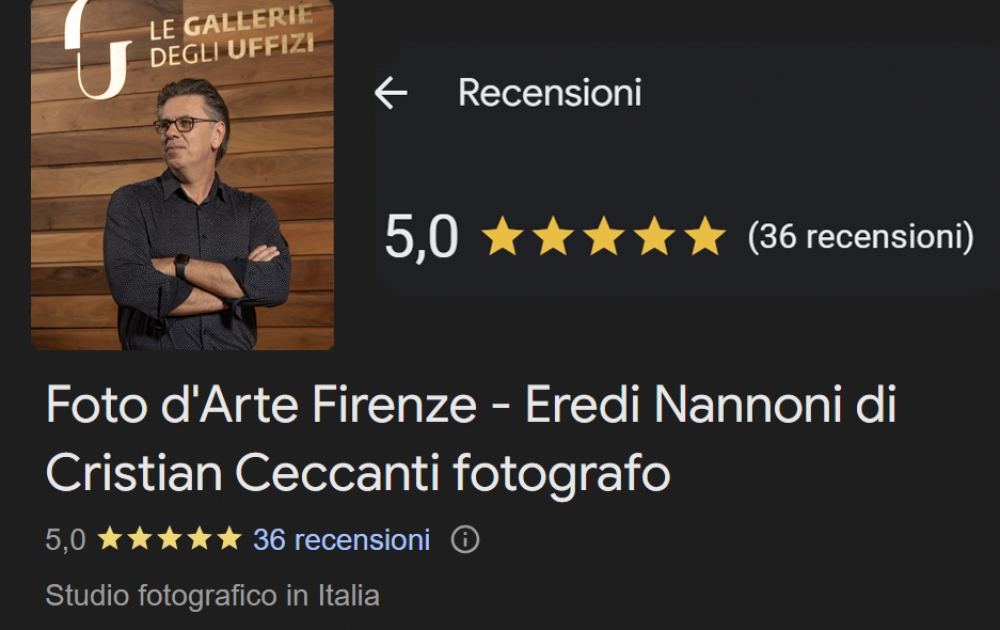Viewport: 1000px width, 630px height.
Task: Click the first small star under business name
Action: (x=110, y=539)
